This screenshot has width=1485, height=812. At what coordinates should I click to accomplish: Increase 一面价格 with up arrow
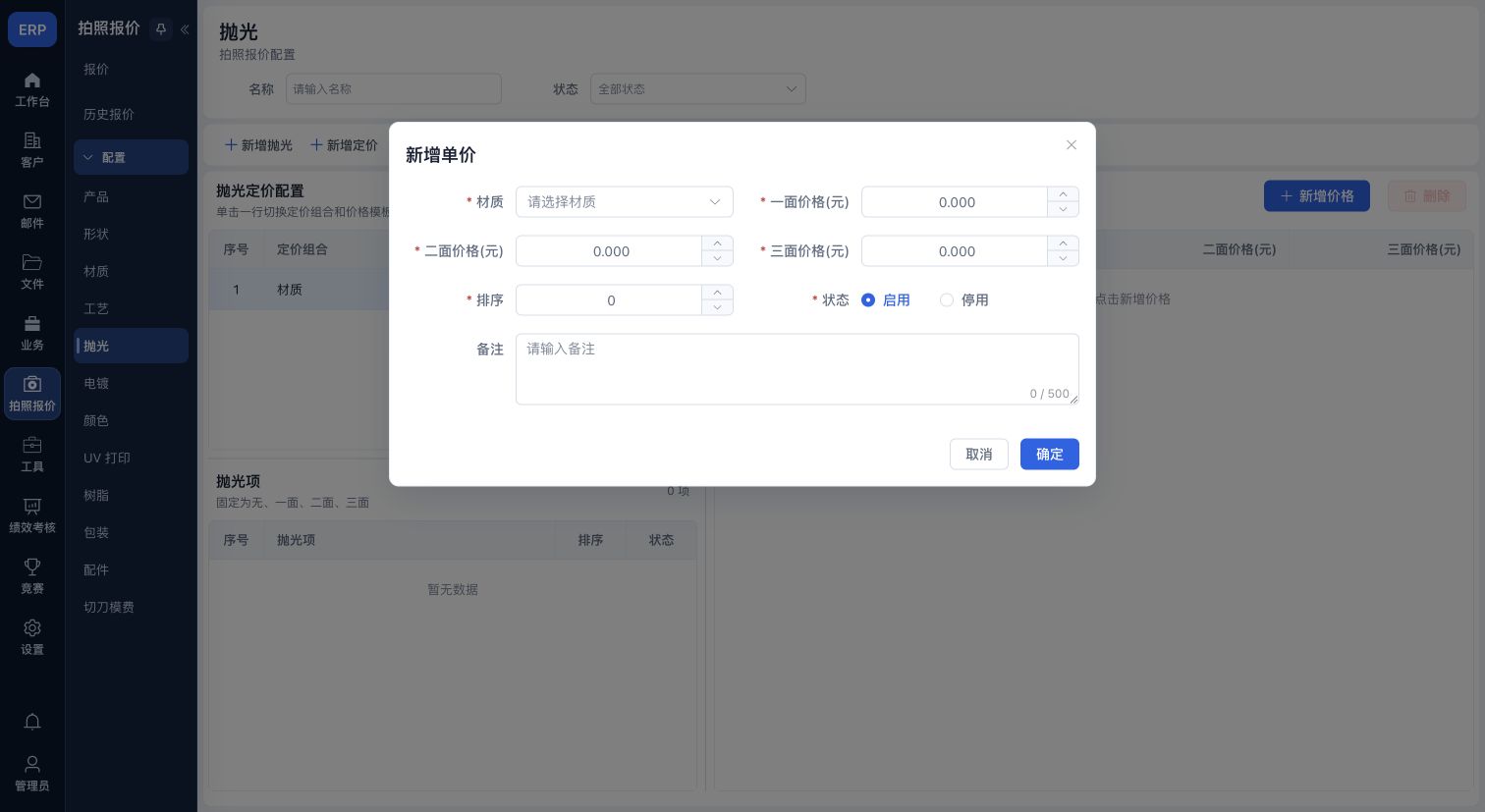[1063, 194]
